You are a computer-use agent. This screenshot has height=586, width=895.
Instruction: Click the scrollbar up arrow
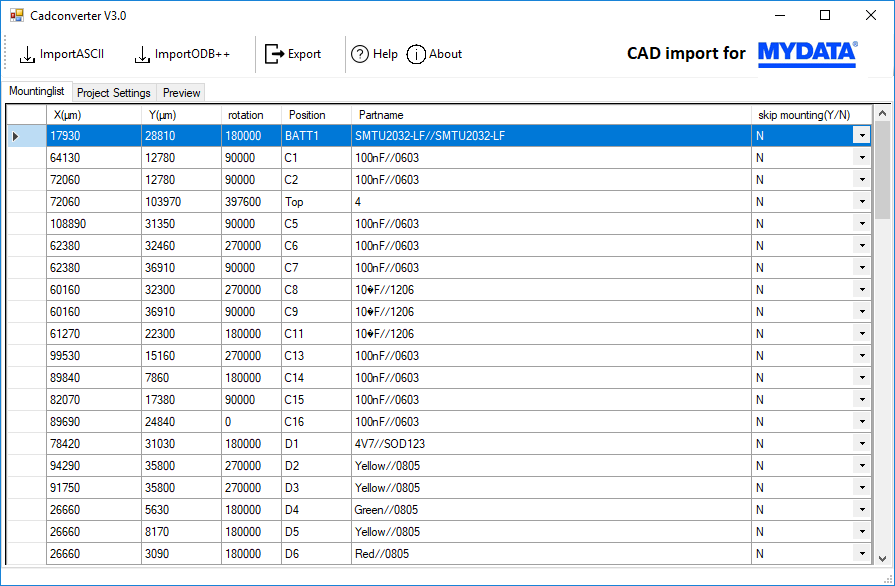pos(882,114)
